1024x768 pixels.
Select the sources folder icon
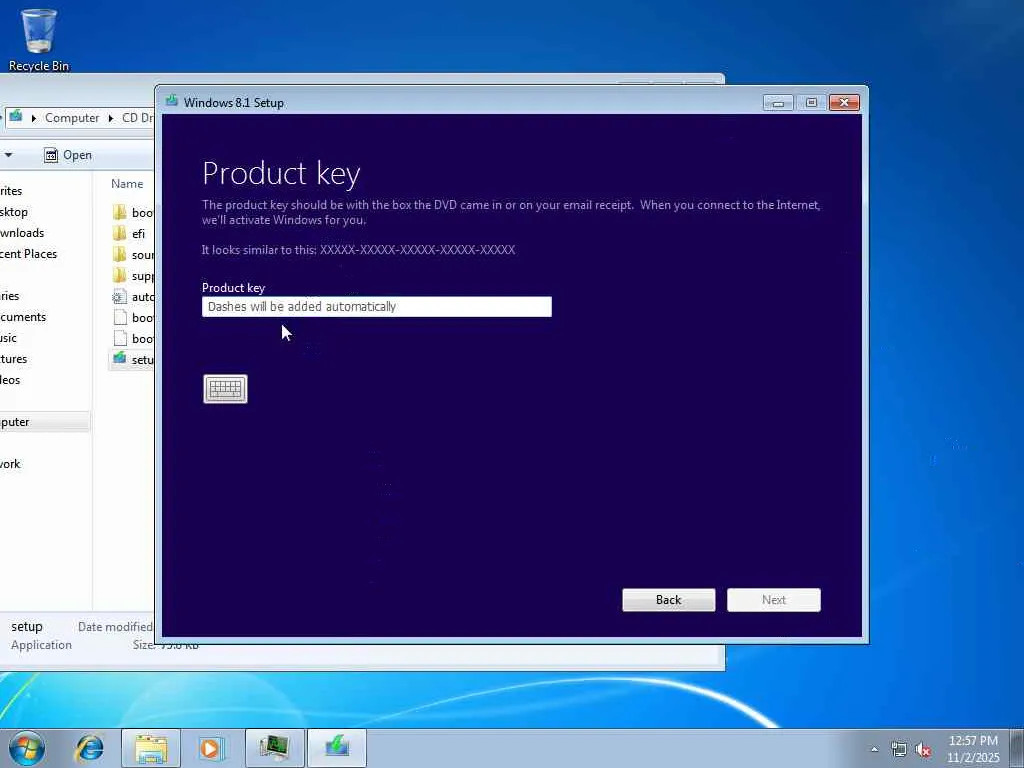tap(120, 254)
